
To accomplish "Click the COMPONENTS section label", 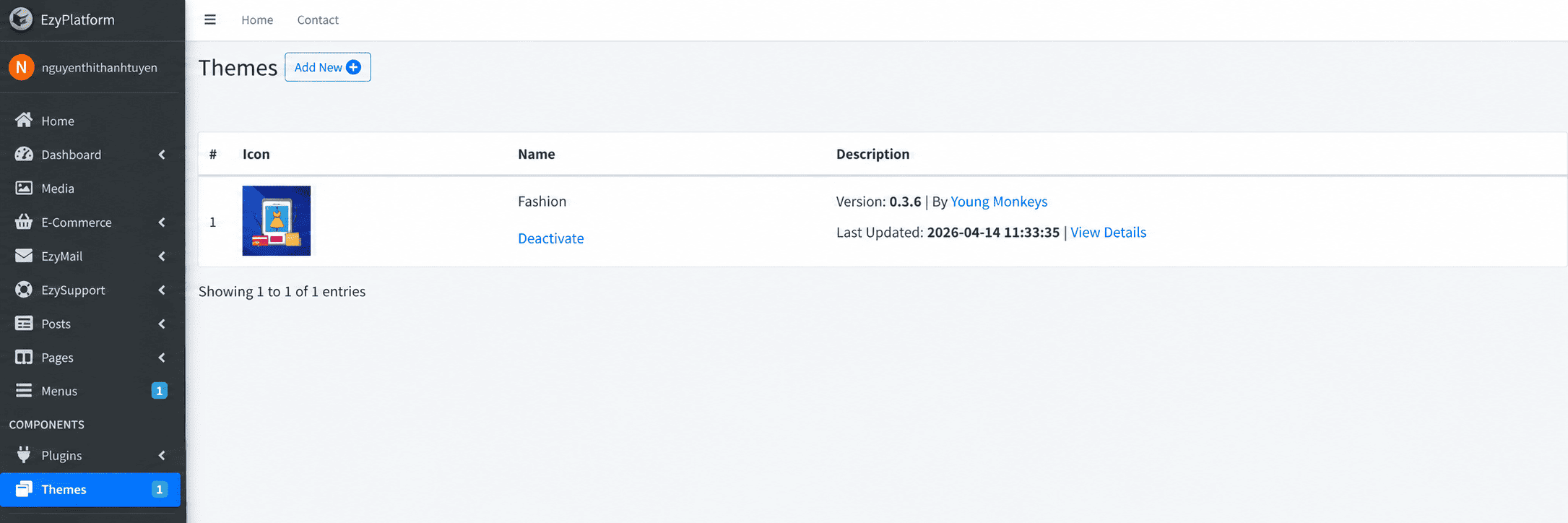I will (47, 424).
